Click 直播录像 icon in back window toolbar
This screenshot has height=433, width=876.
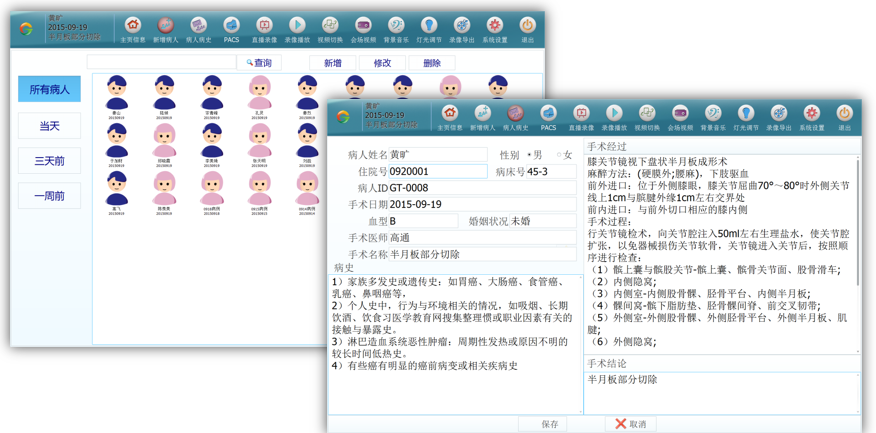[x=264, y=27]
